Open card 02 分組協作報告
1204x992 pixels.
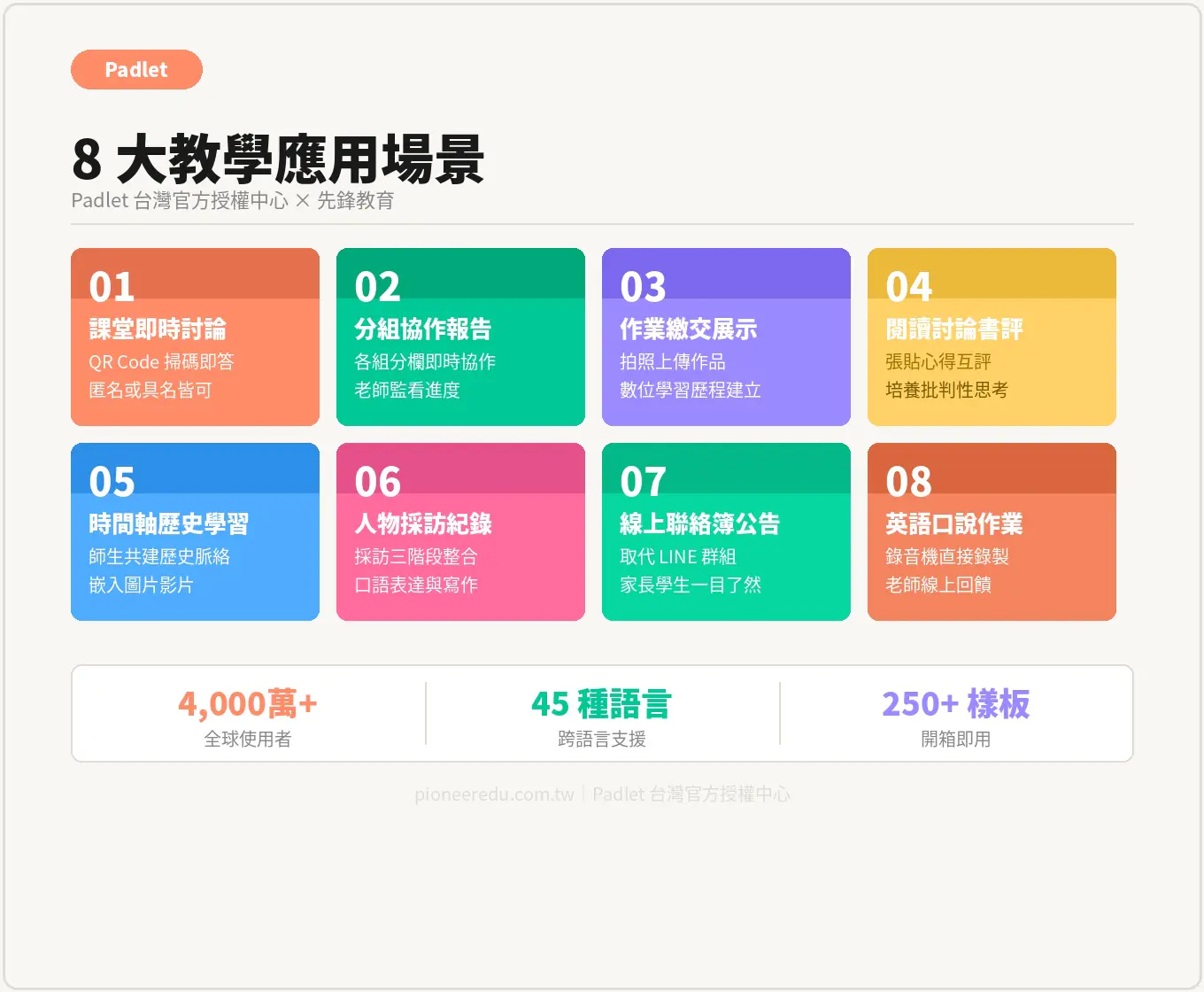[460, 337]
